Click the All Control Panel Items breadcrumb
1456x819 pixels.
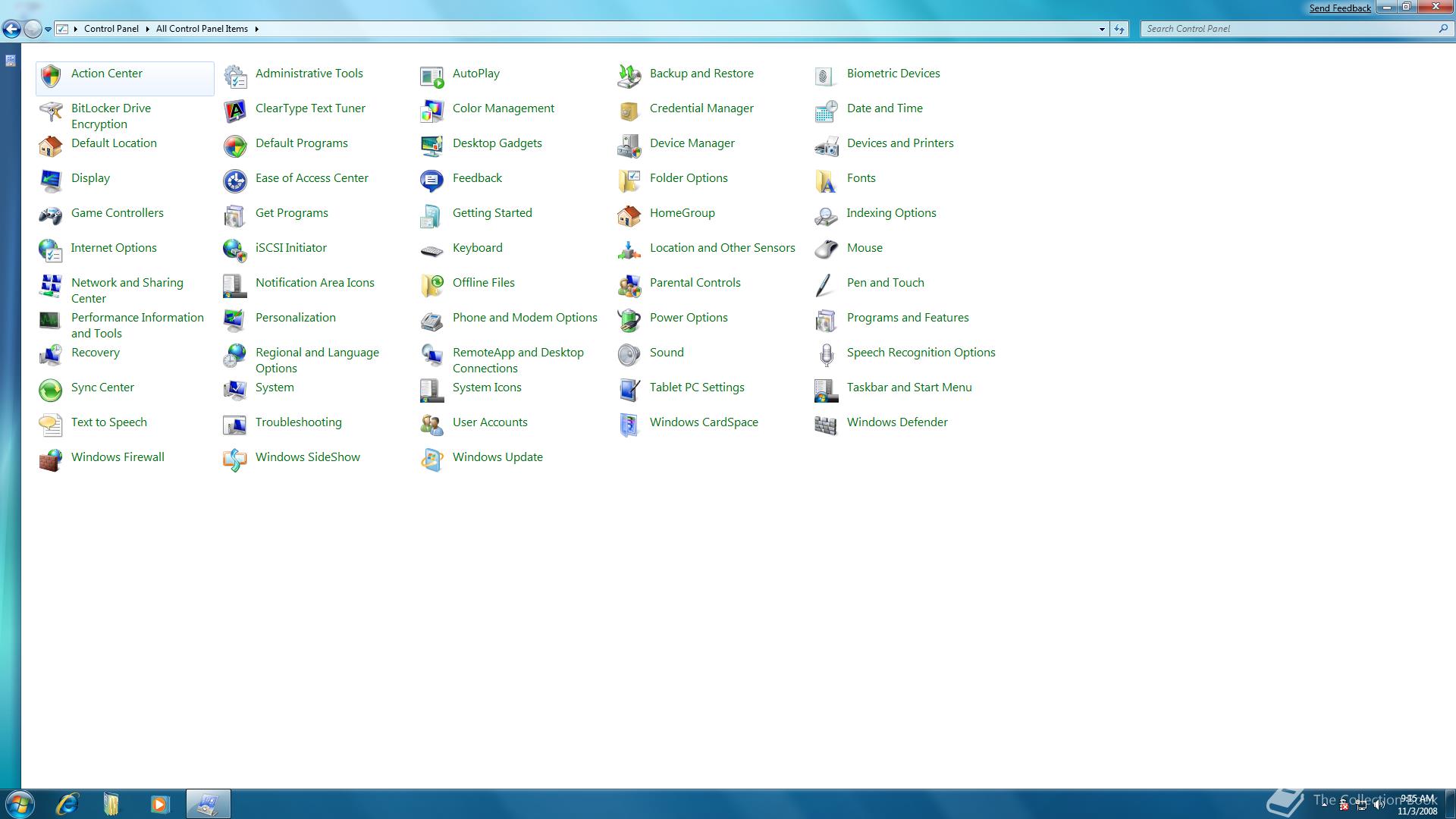[x=202, y=29]
